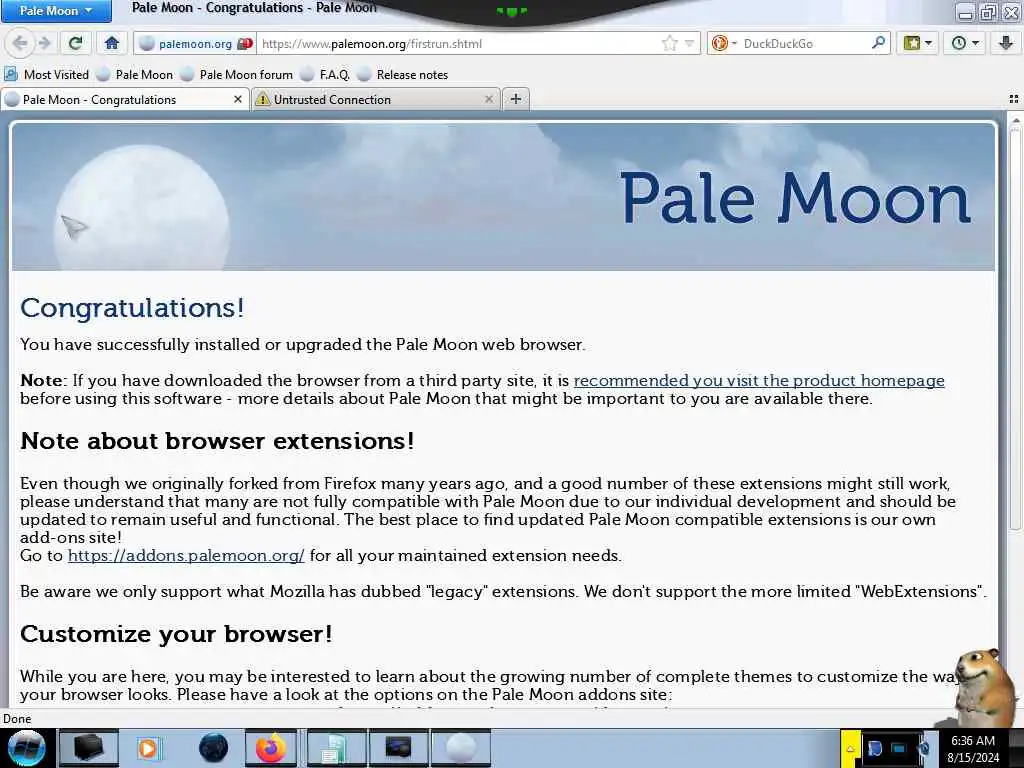Image resolution: width=1024 pixels, height=768 pixels.
Task: Open the green document taskbar icon
Action: [336, 748]
